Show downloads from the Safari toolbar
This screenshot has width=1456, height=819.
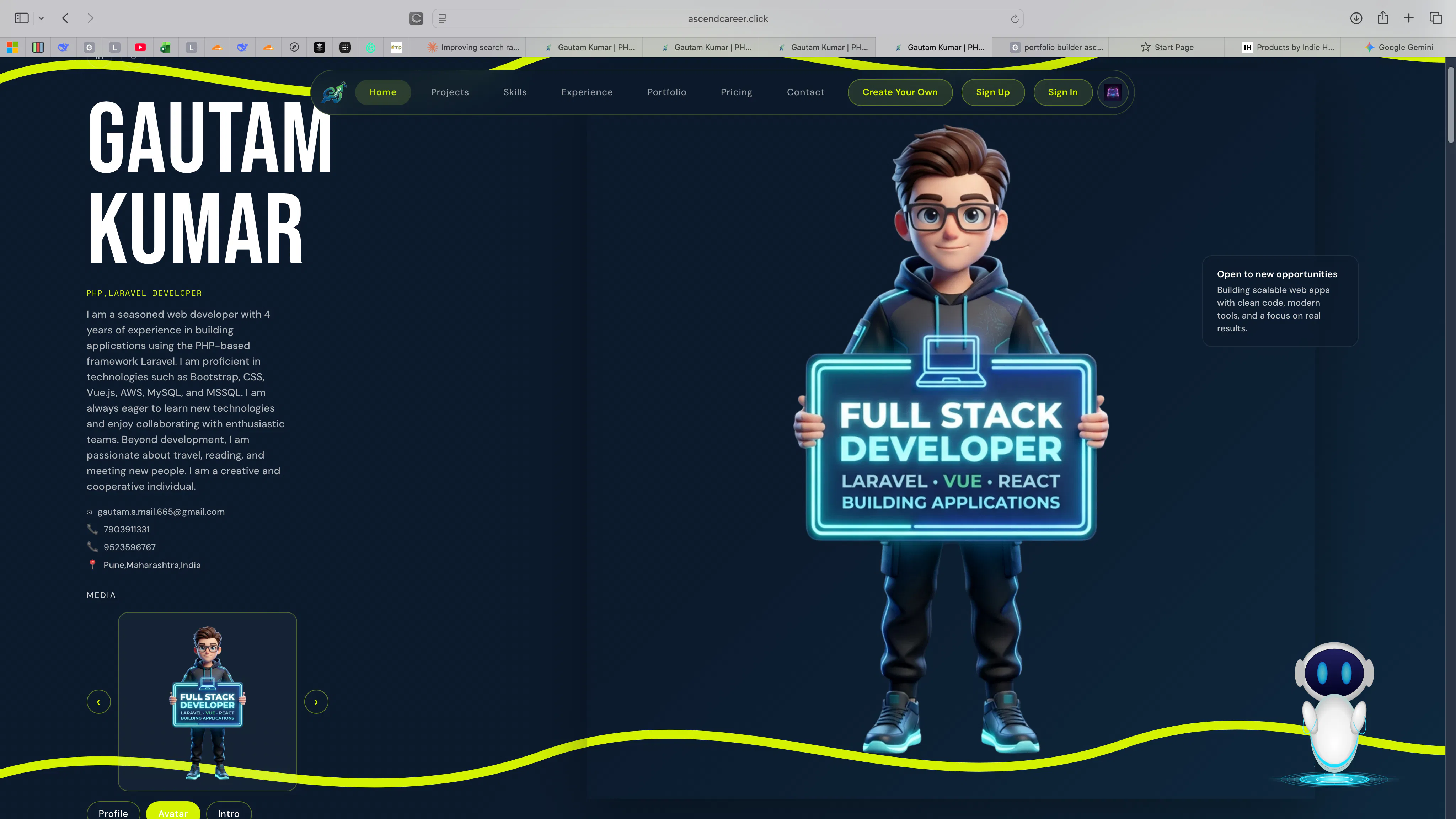(x=1356, y=18)
